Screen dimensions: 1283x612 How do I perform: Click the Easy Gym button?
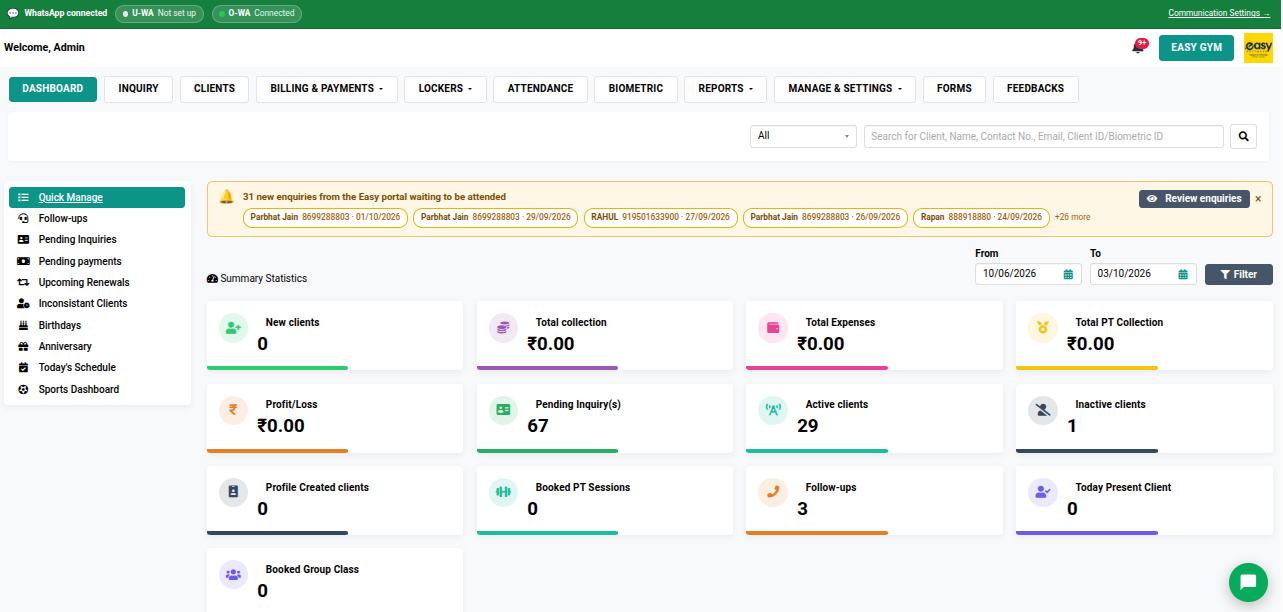click(x=1196, y=48)
